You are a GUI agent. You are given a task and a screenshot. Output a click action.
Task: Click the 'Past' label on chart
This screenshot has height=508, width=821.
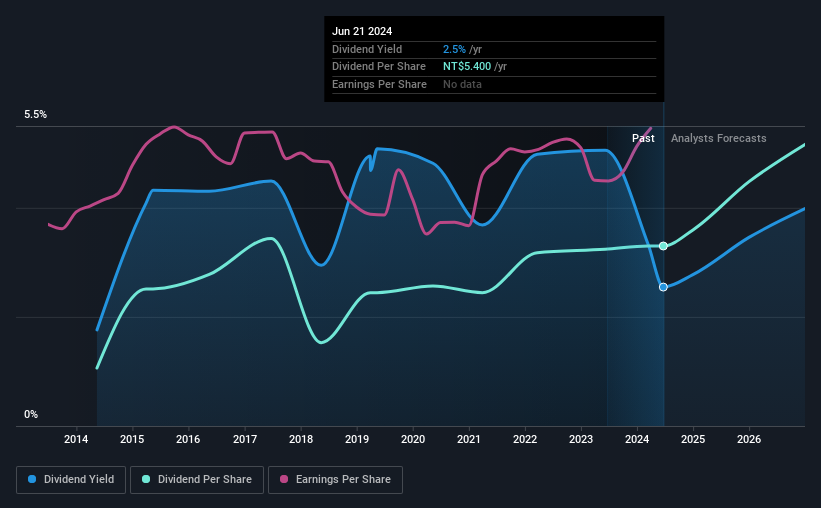[643, 138]
